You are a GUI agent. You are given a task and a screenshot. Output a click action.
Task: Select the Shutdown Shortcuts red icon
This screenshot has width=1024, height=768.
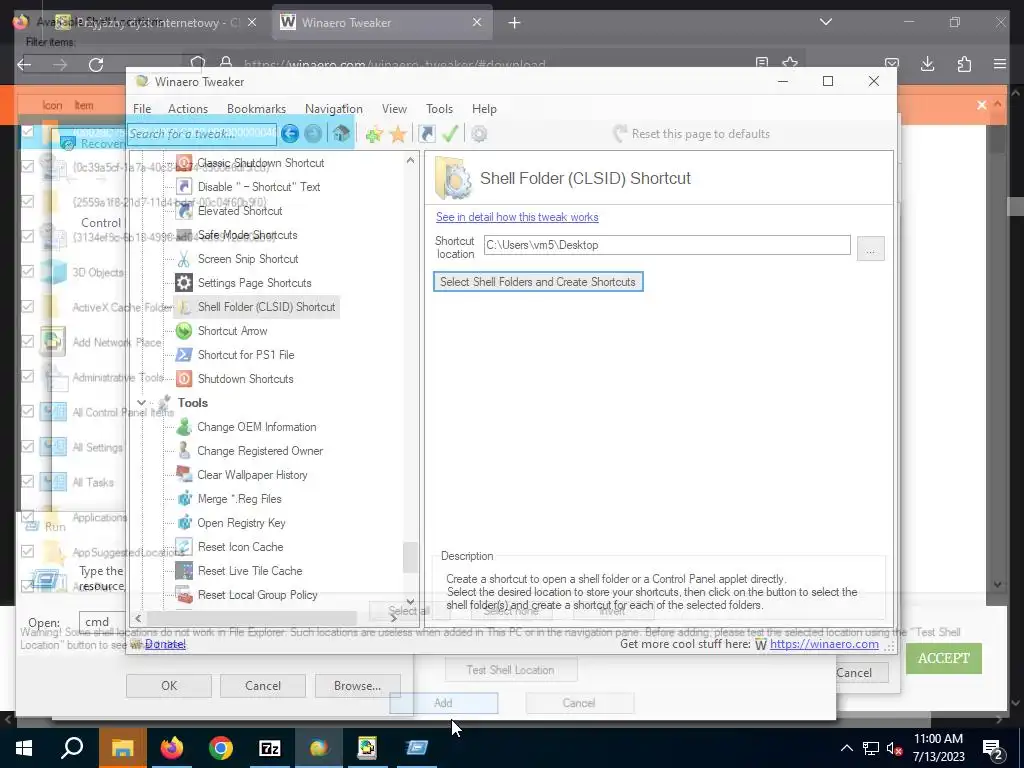click(184, 379)
